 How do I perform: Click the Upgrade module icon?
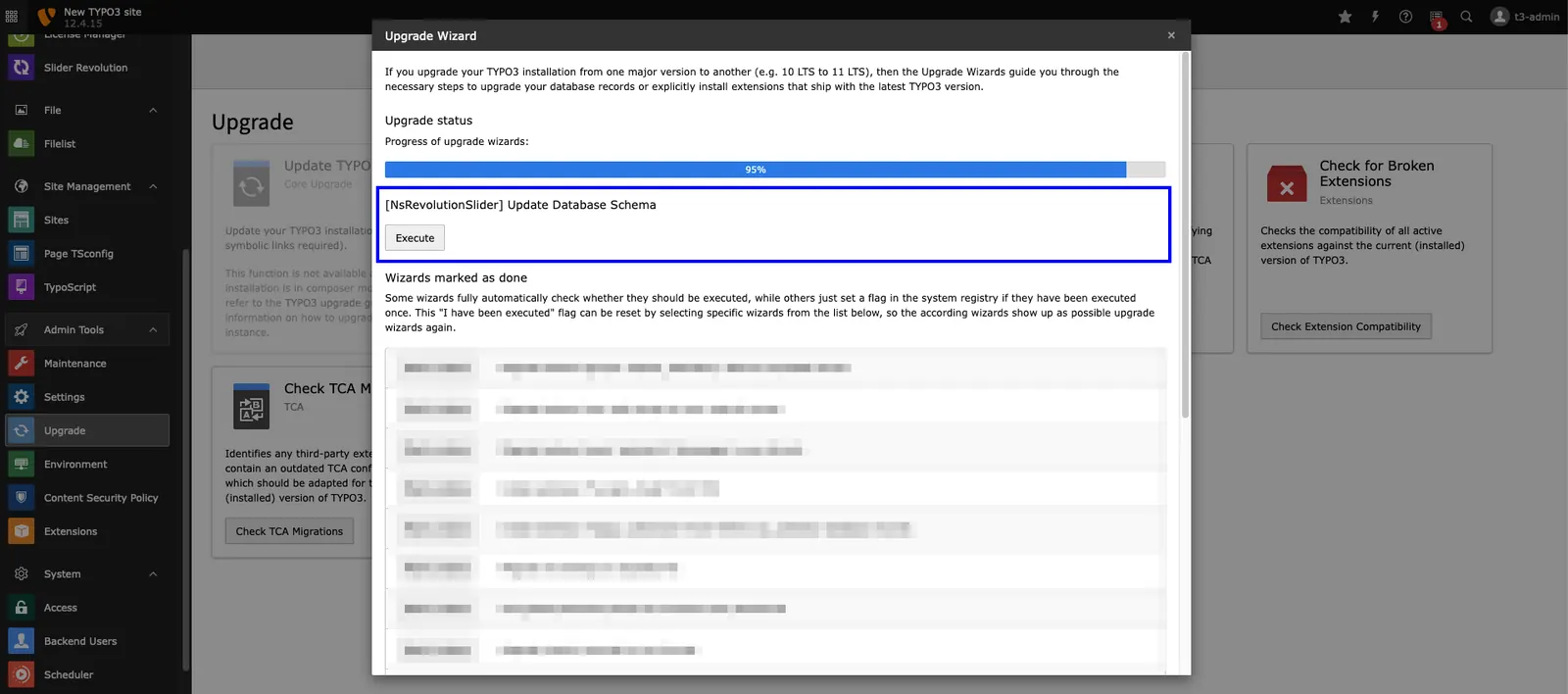[x=22, y=430]
